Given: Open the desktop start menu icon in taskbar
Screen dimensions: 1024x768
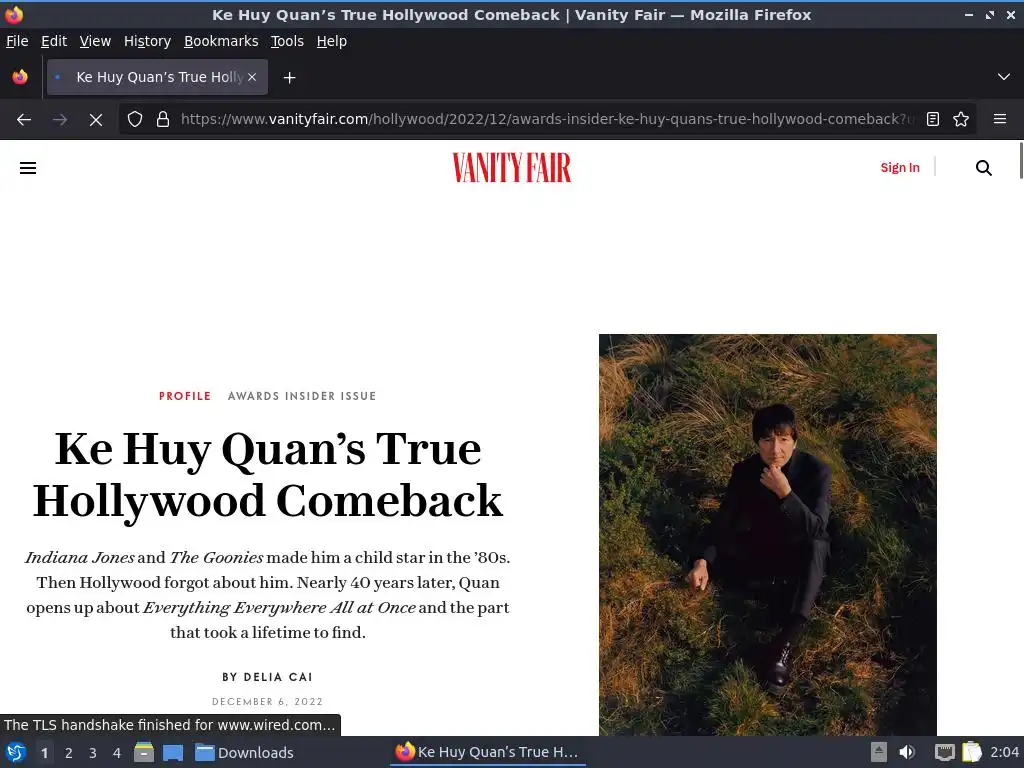Looking at the screenshot, I should click(x=16, y=752).
